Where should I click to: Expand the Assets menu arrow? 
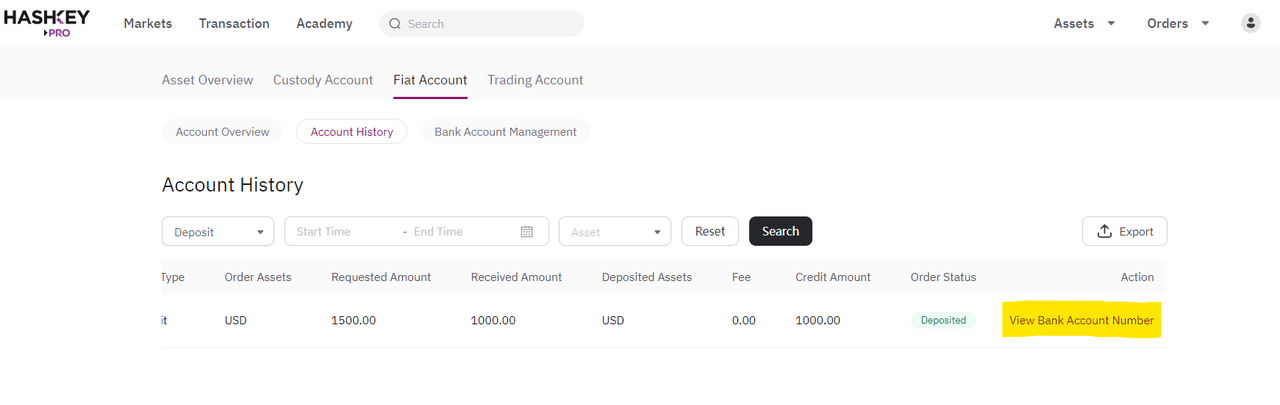(1111, 23)
